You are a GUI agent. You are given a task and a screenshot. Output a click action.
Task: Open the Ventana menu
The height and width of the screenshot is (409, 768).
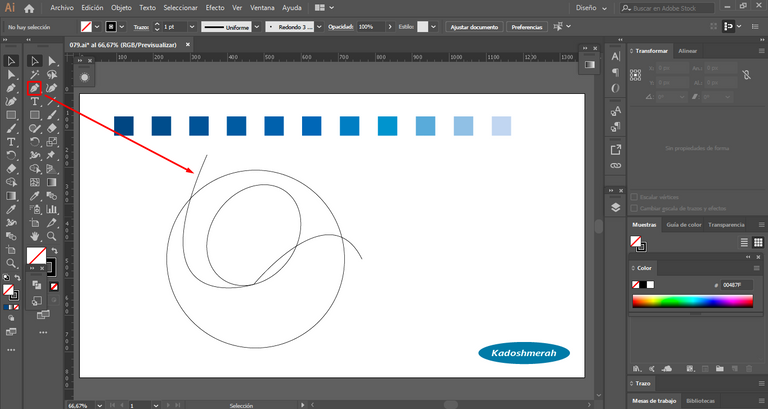[x=262, y=8]
